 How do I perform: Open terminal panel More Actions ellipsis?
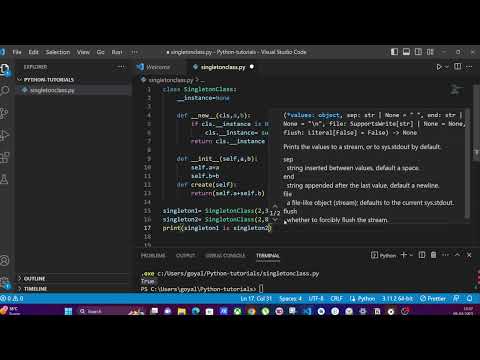click(445, 255)
